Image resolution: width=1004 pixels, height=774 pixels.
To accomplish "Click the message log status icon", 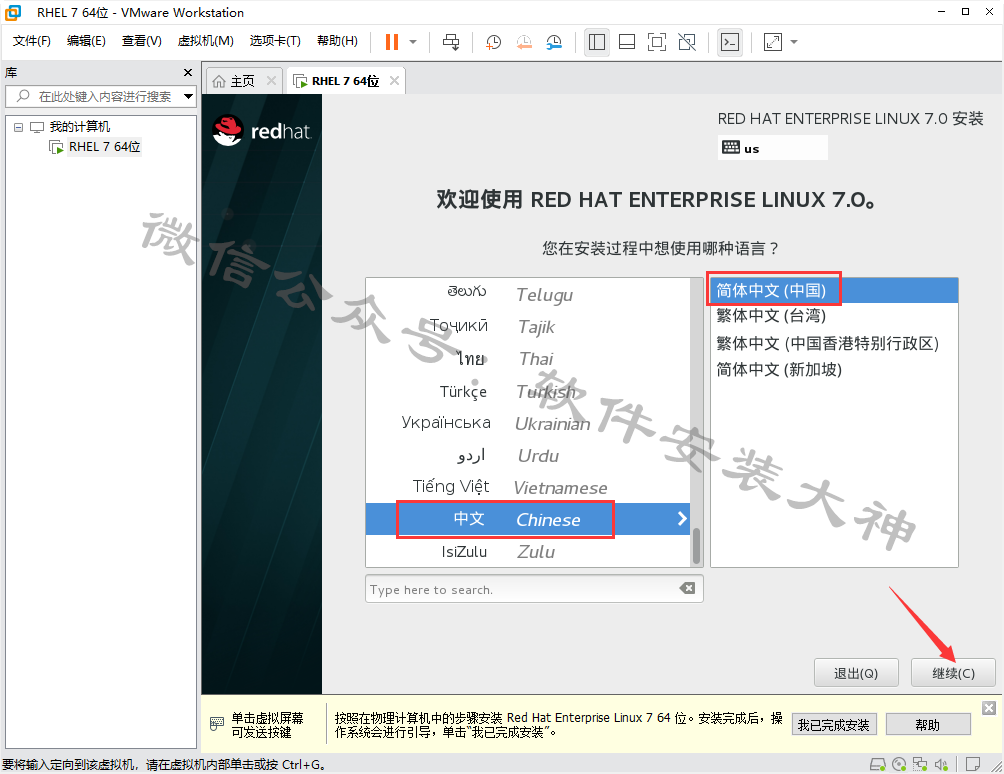I will click(x=973, y=764).
